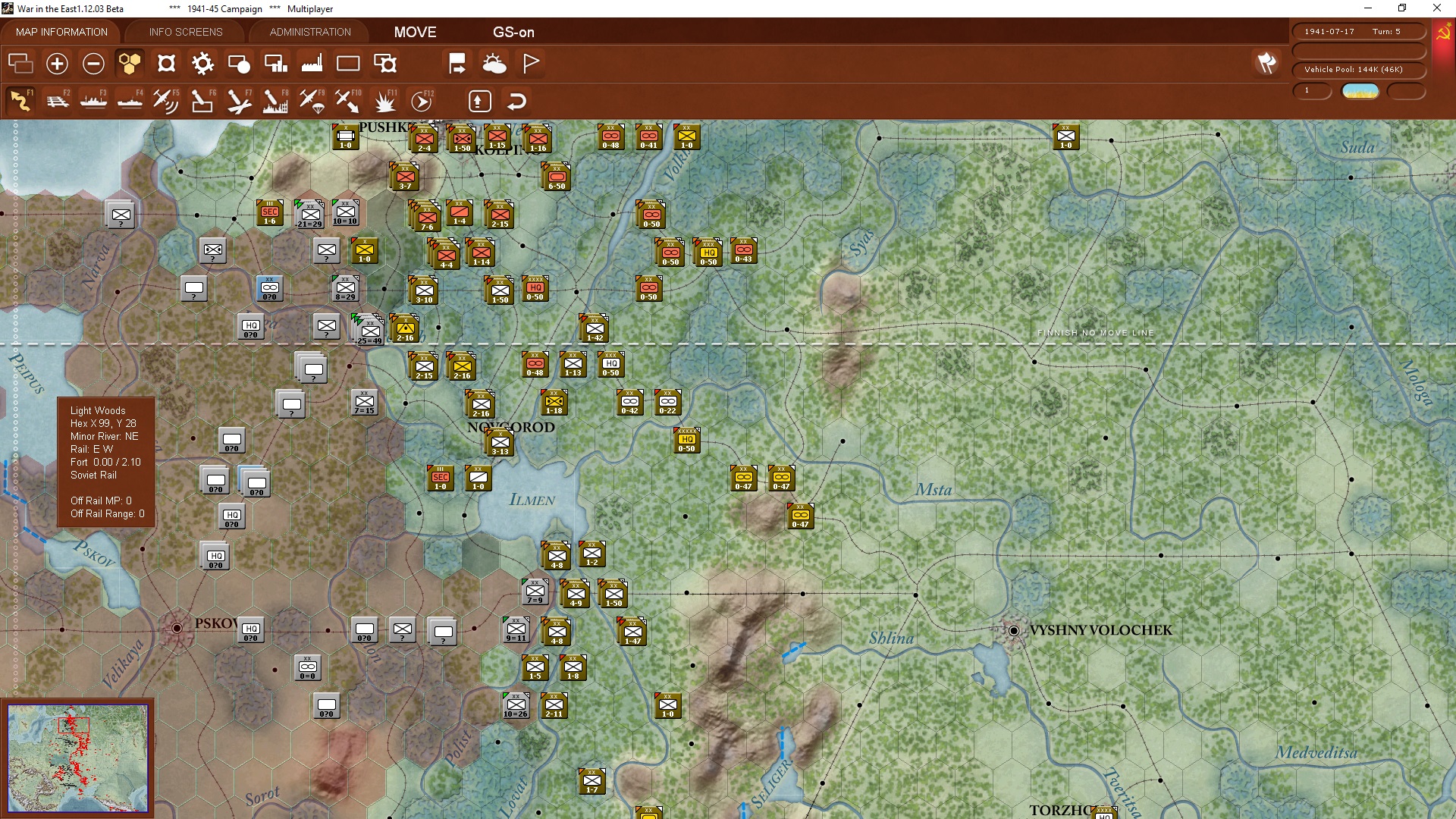Screen dimensions: 1456x819
Task: Click the Pskov city marker
Action: pos(177,628)
